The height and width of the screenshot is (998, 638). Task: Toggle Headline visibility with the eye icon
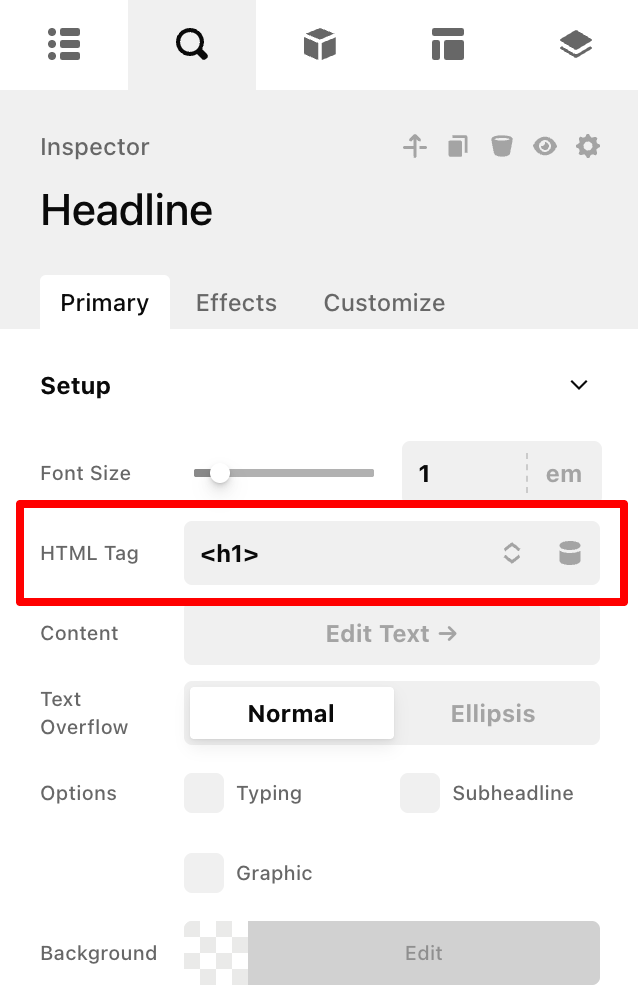click(x=544, y=147)
